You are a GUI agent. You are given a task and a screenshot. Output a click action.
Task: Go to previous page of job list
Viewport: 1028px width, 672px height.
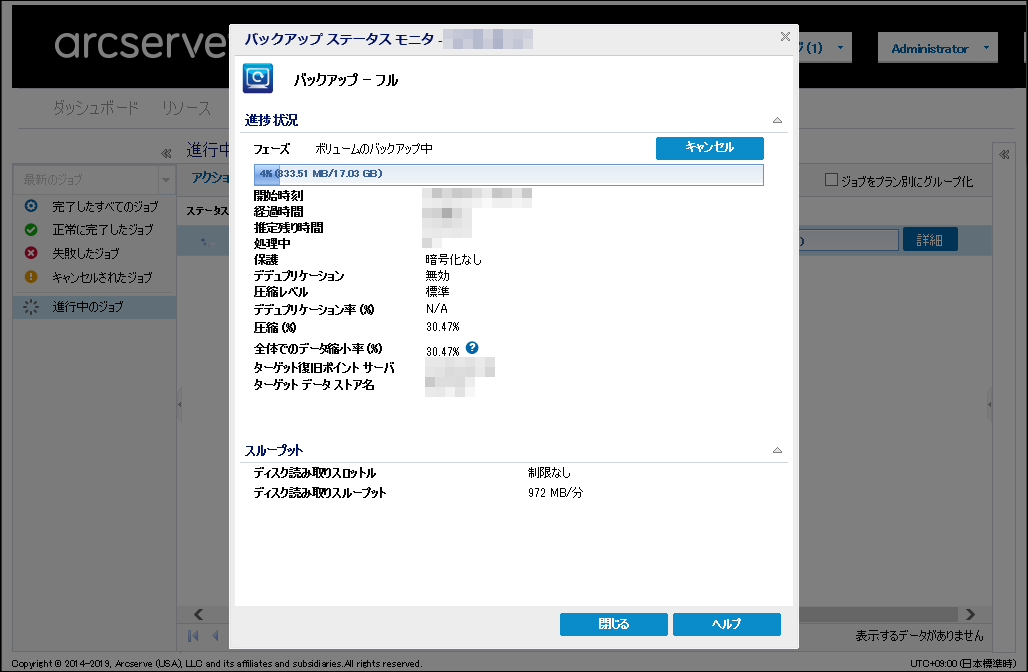215,635
